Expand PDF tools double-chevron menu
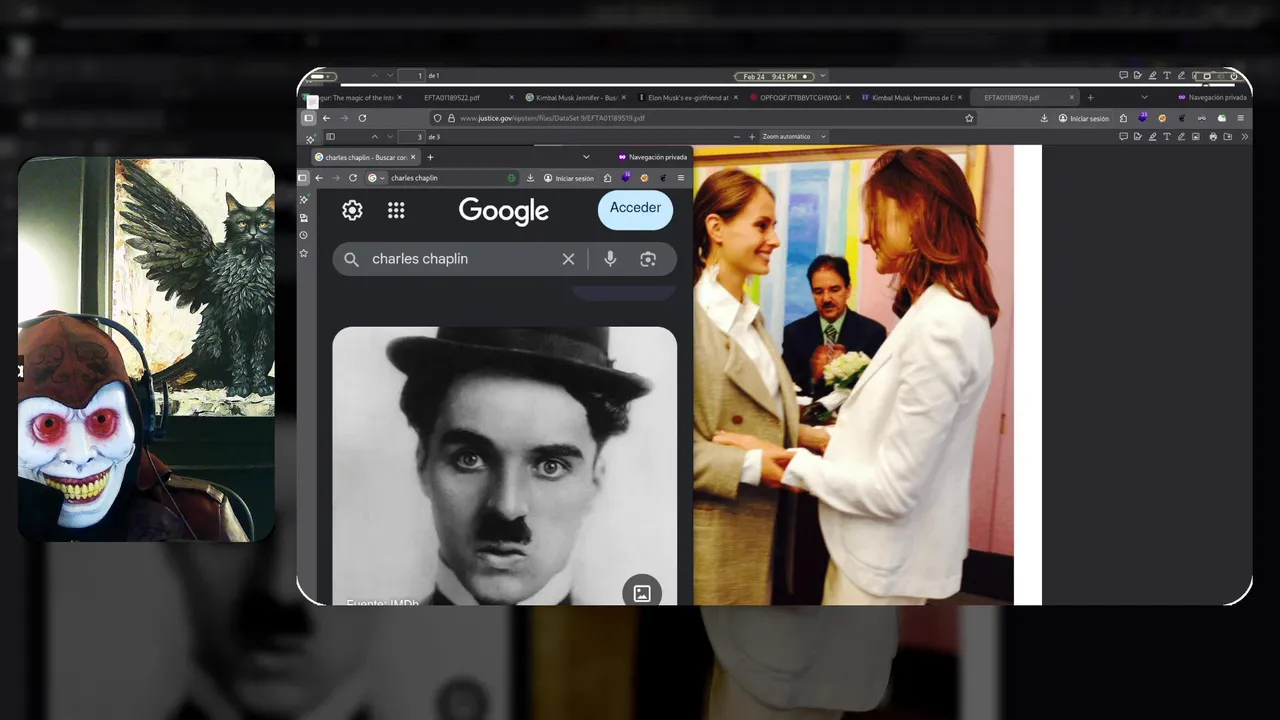 [x=1245, y=136]
